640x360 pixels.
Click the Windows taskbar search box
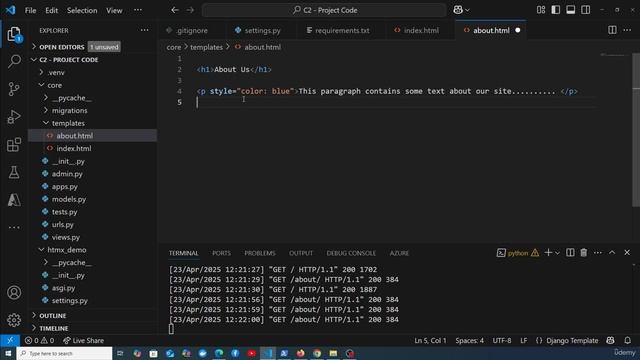click(x=64, y=353)
